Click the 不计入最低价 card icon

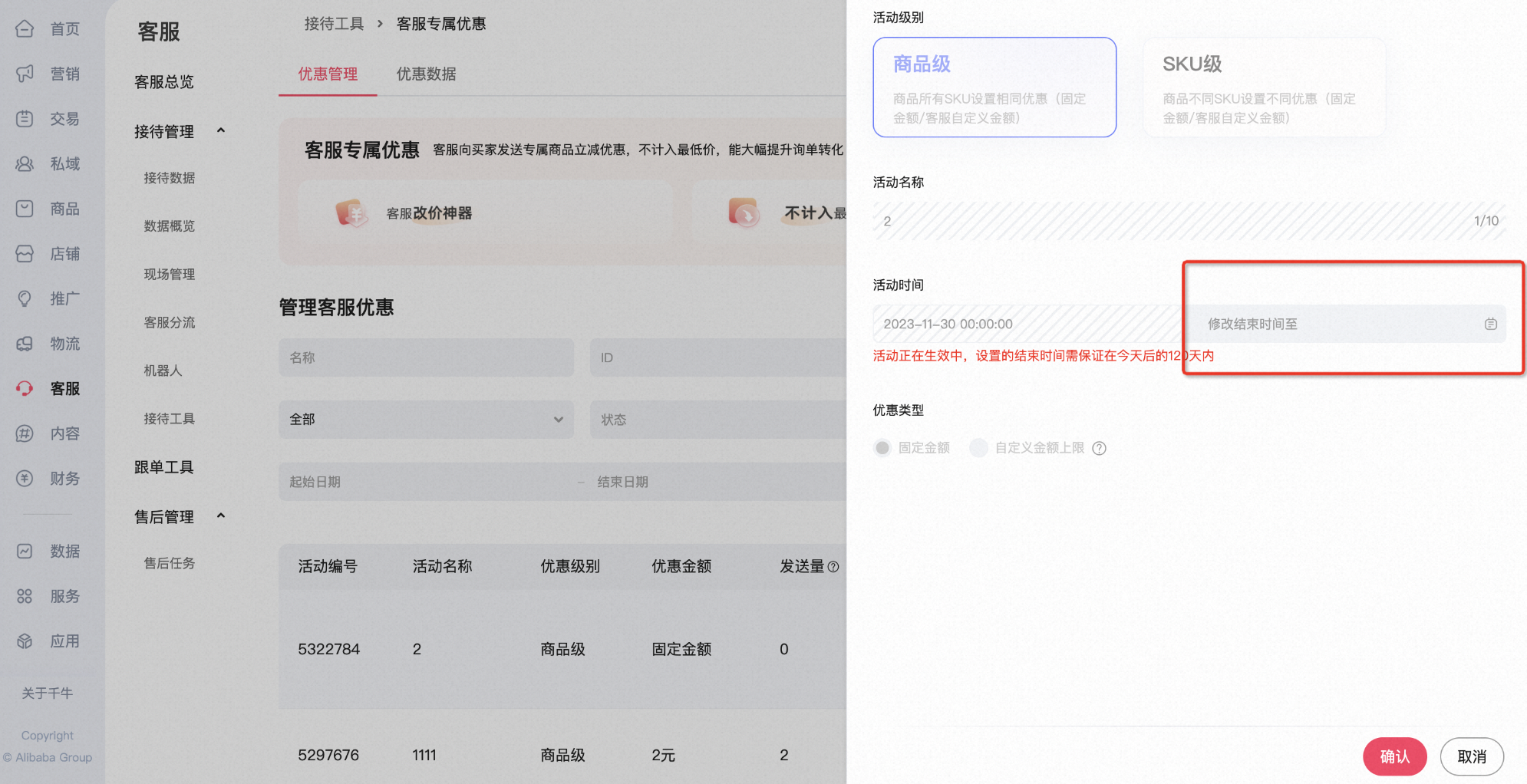point(744,212)
